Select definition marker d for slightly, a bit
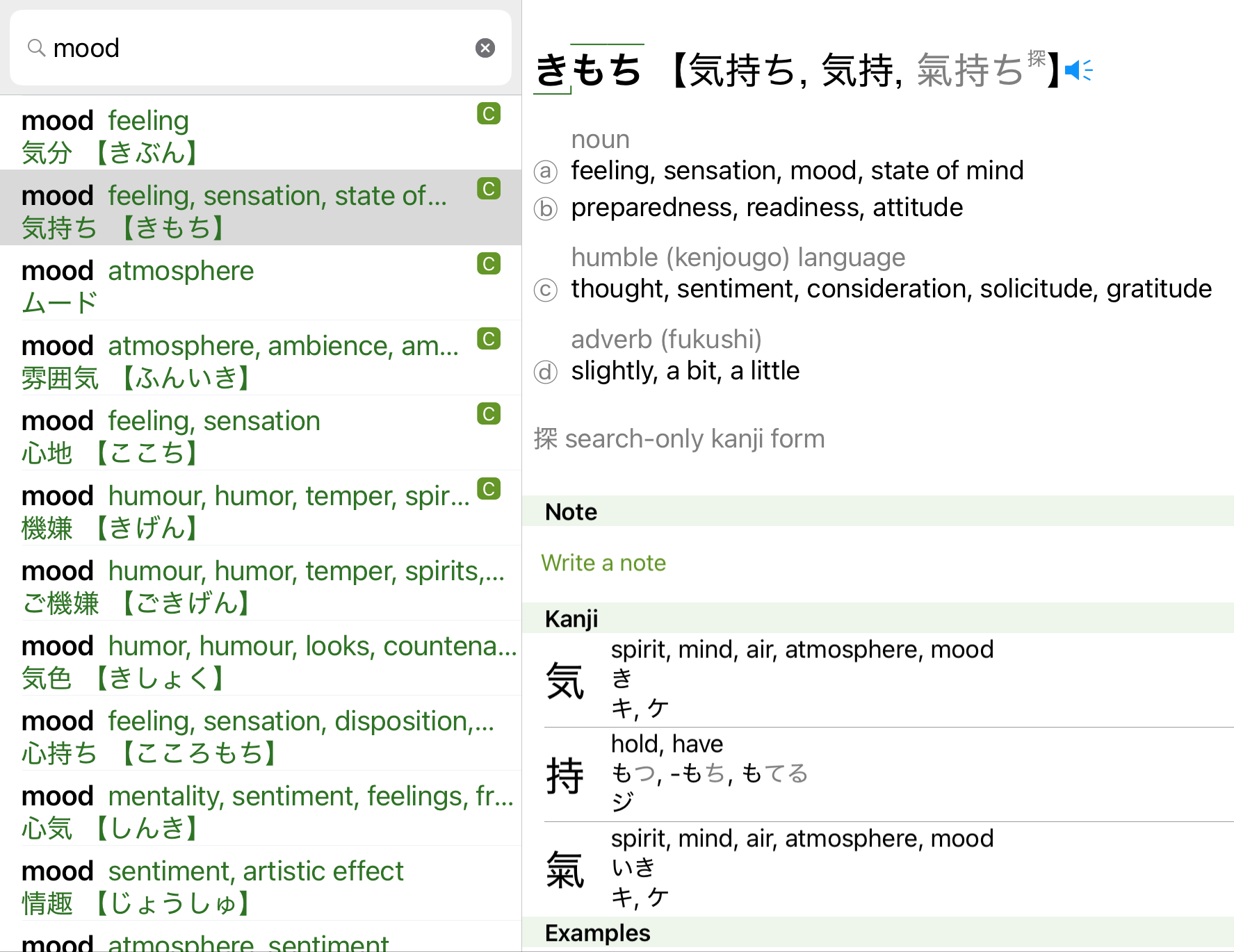This screenshot has height=952, width=1234. tap(546, 372)
